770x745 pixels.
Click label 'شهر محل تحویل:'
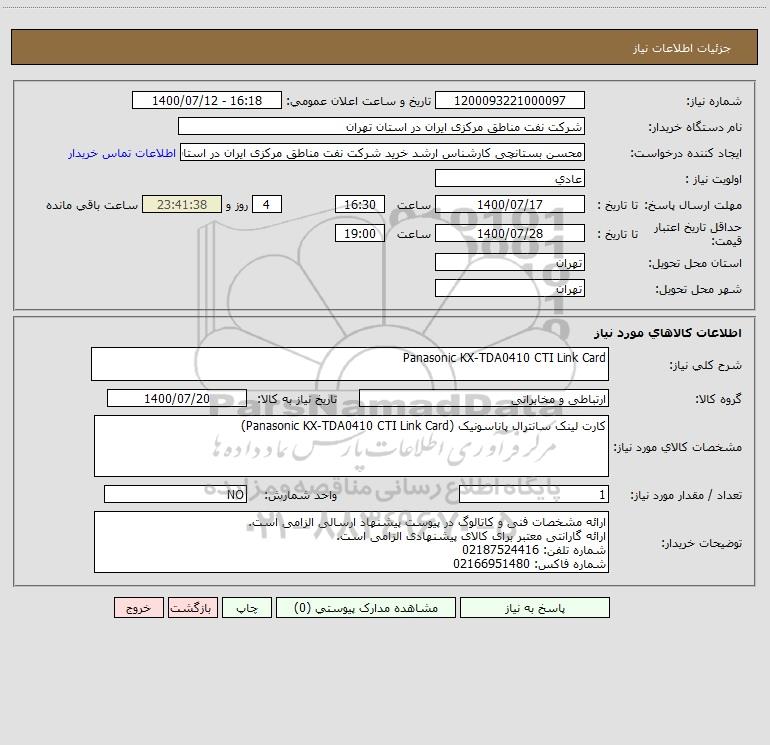click(x=699, y=289)
